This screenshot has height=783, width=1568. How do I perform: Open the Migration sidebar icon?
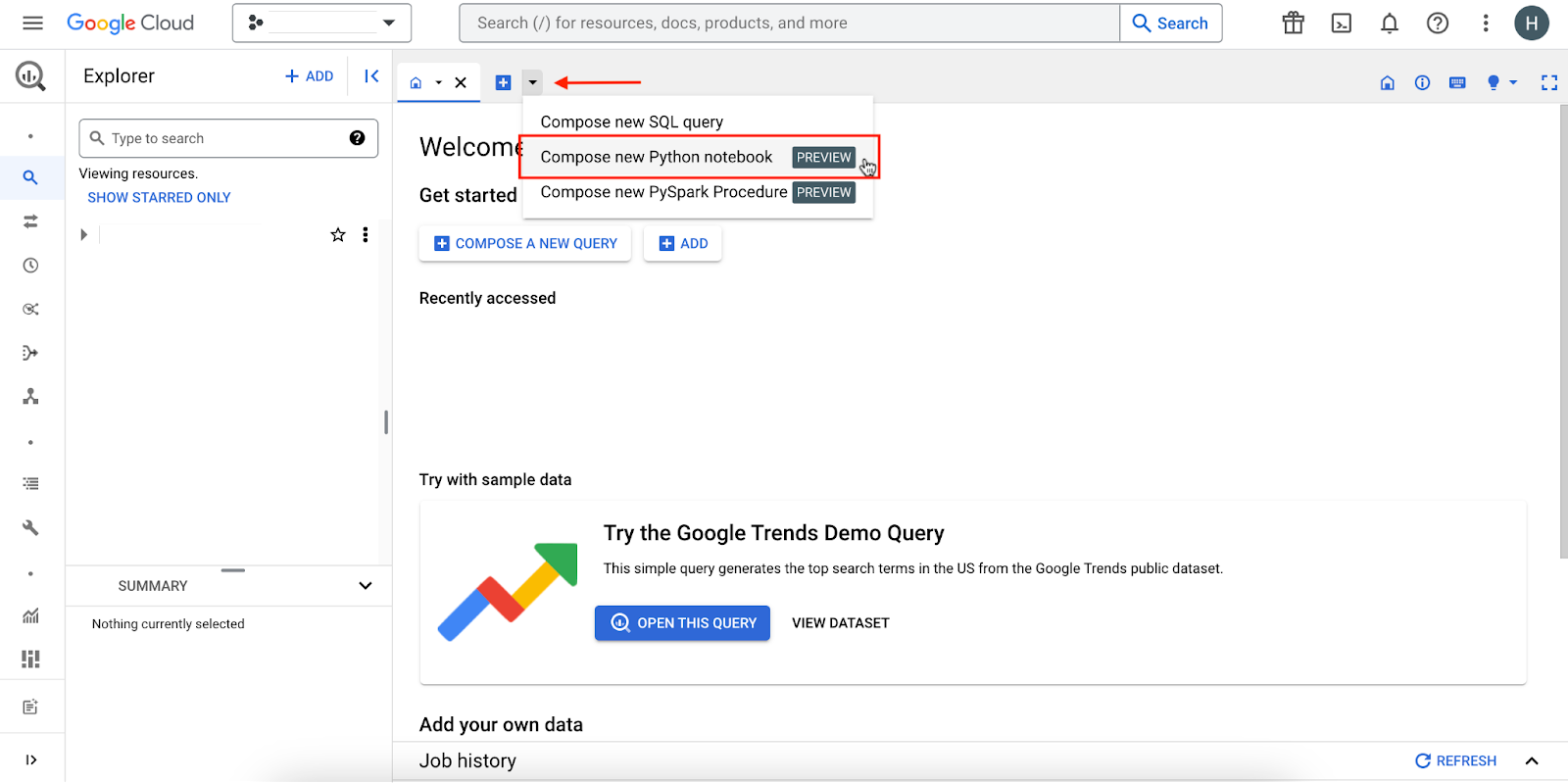coord(30,396)
